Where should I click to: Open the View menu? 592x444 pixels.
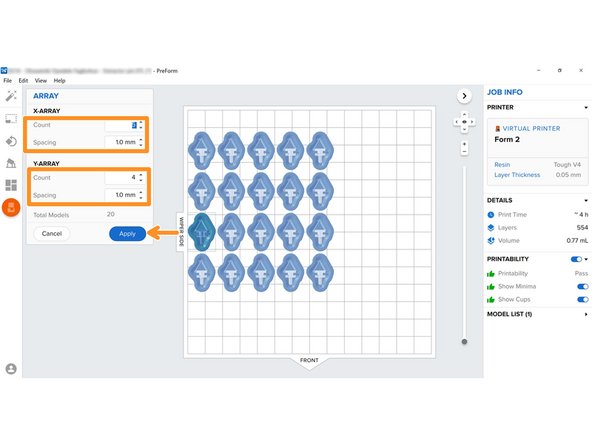click(x=41, y=80)
